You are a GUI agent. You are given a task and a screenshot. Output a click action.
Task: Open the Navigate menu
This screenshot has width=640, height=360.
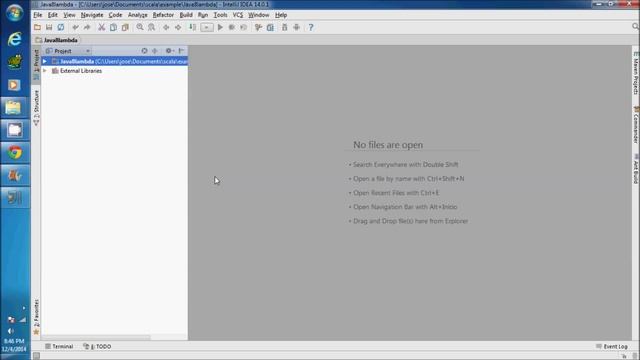point(92,15)
